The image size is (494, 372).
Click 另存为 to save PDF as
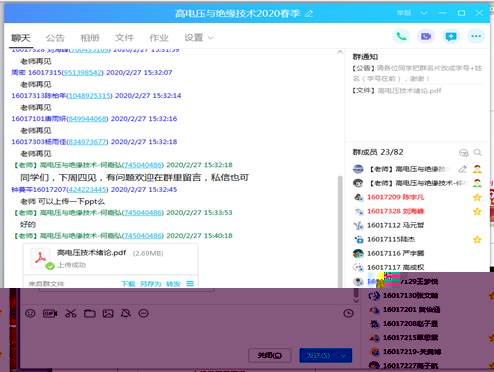click(151, 284)
